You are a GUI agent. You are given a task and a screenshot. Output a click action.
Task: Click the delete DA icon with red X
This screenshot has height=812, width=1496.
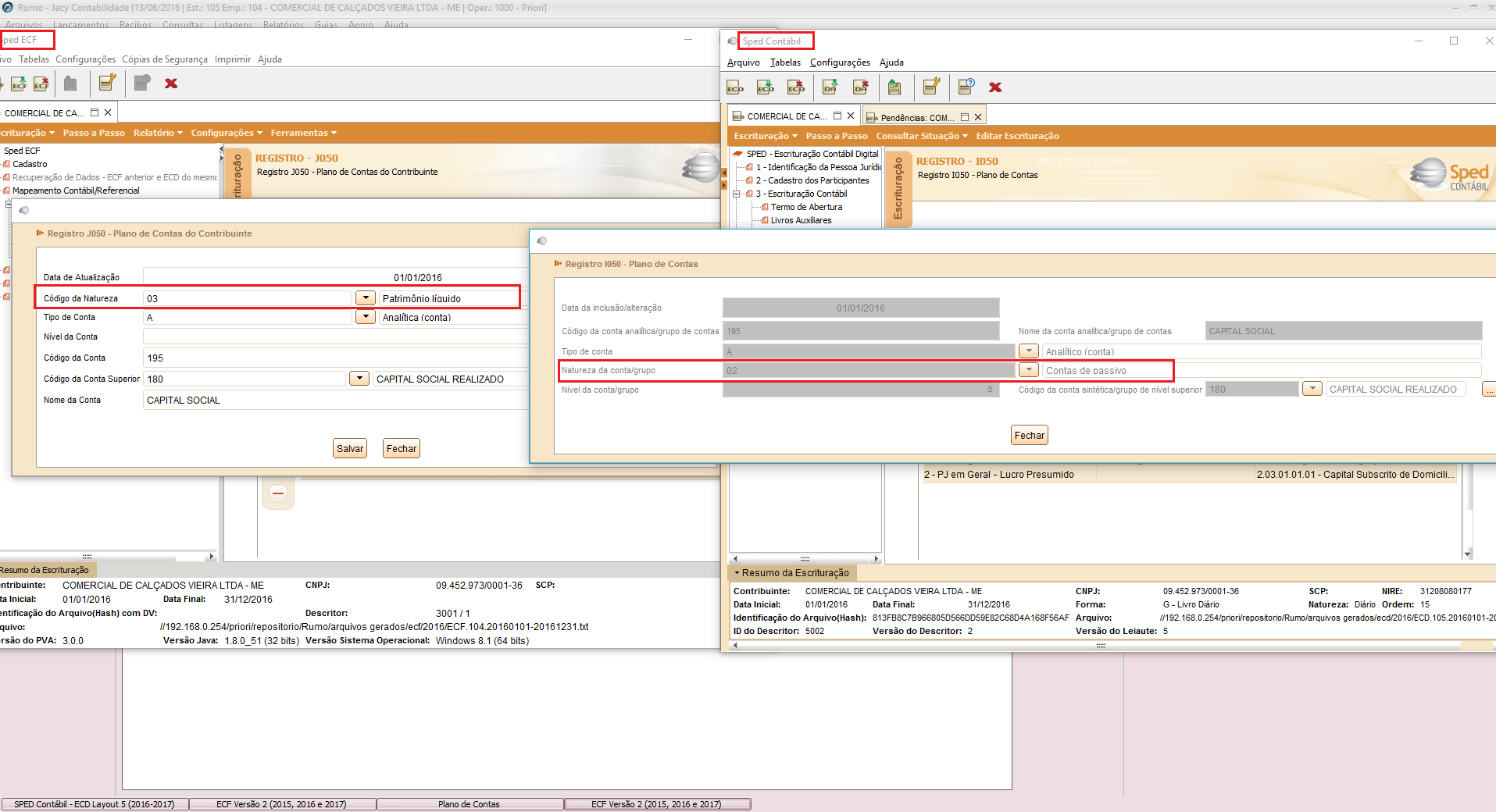coord(861,87)
